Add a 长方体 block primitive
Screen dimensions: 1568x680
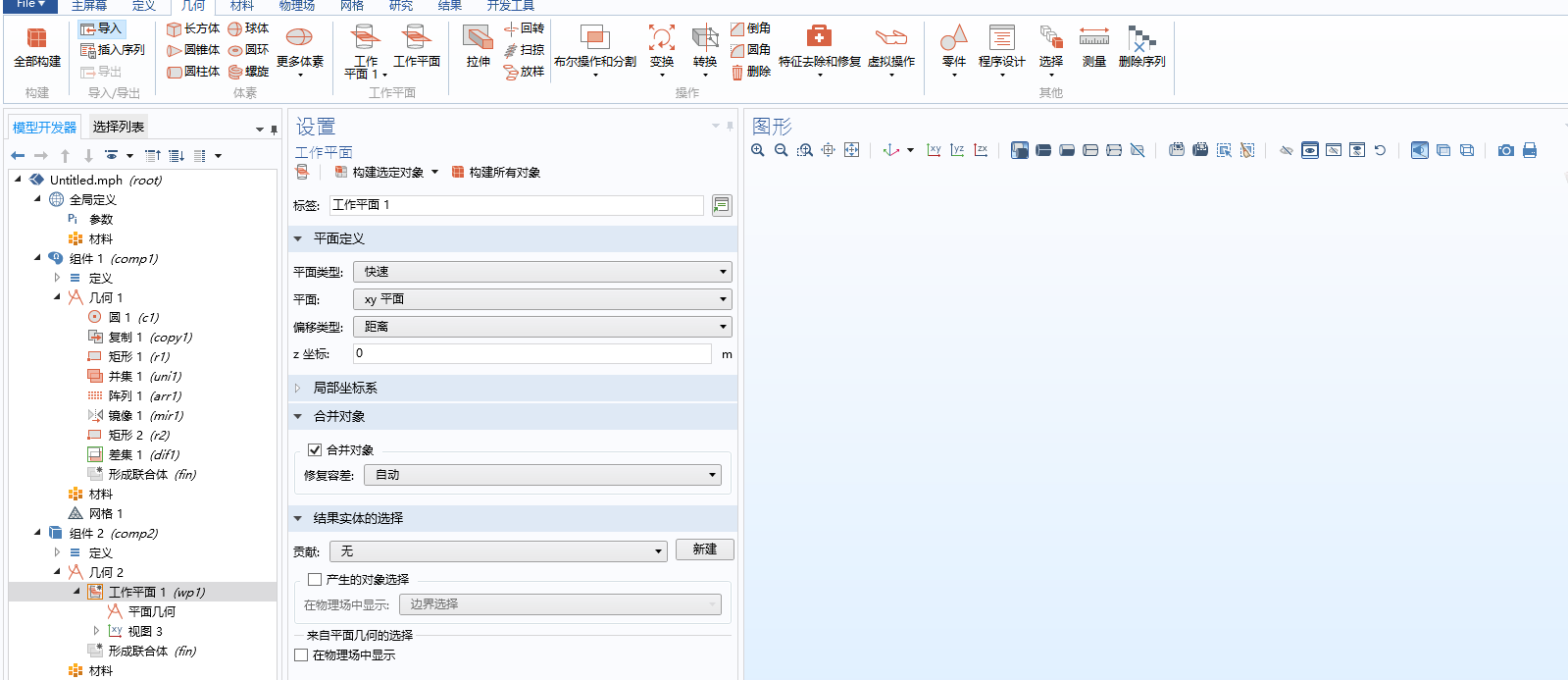point(193,28)
